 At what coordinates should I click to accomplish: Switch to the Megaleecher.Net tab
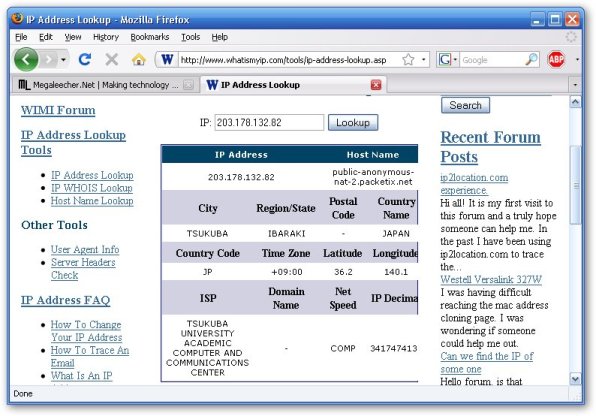coord(105,85)
